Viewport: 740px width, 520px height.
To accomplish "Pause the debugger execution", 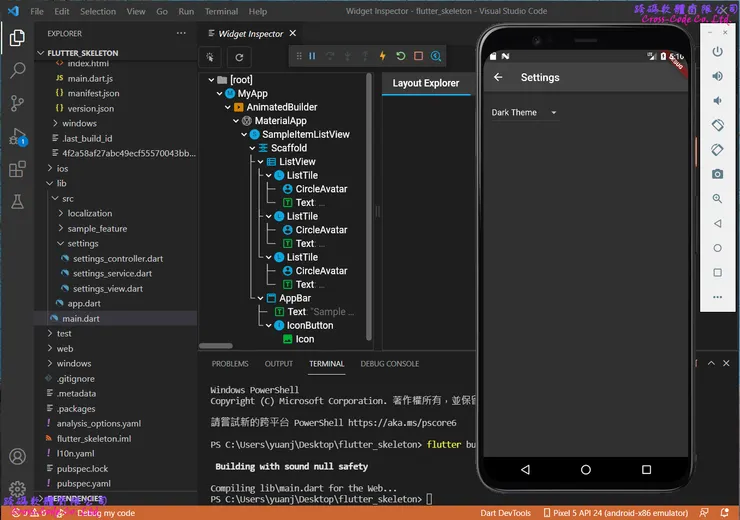I will coord(312,57).
